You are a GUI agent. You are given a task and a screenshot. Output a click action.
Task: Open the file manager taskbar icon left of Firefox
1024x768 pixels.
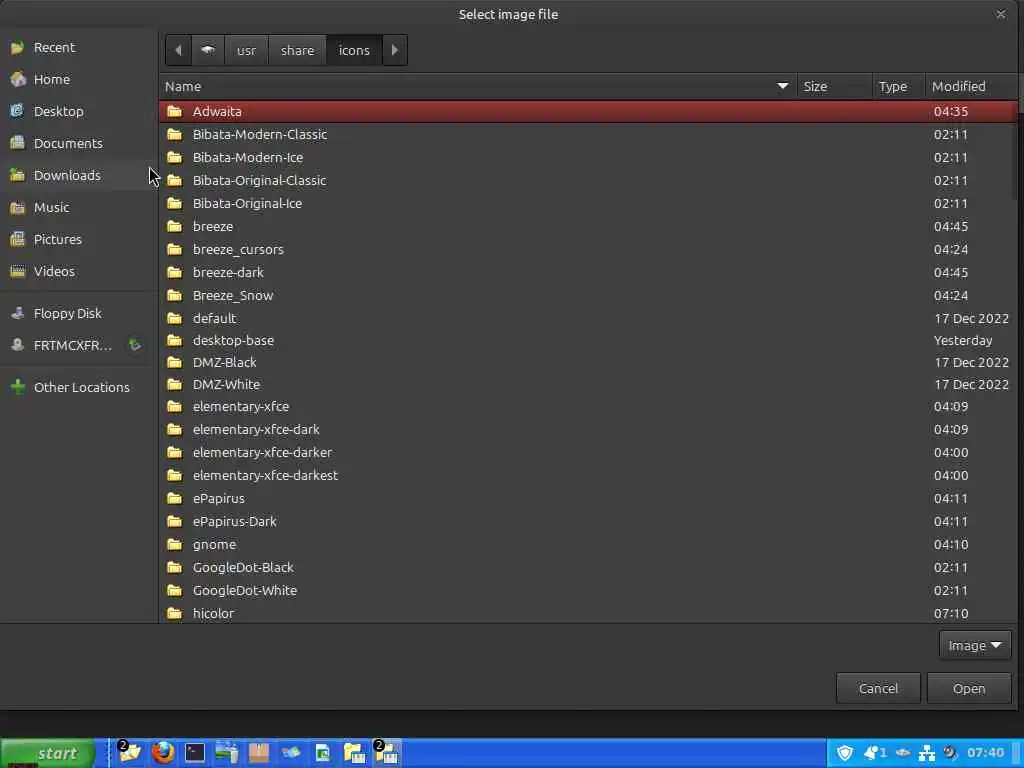tap(129, 753)
